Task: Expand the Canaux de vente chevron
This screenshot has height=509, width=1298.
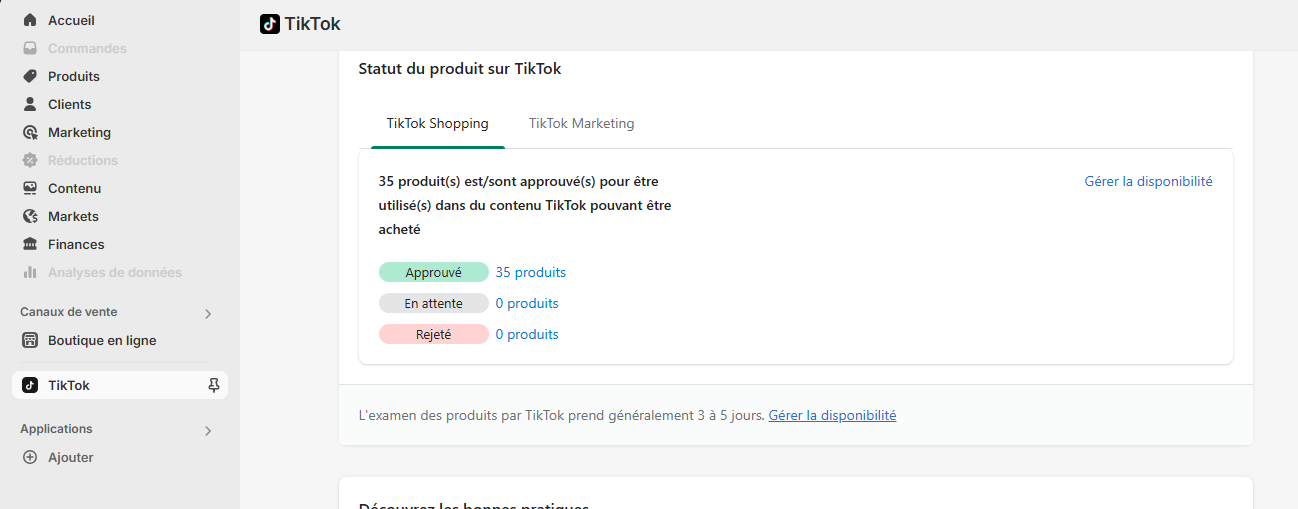Action: [x=208, y=313]
